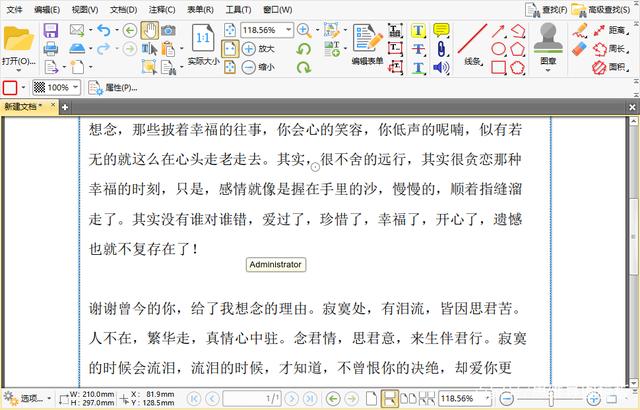Toggle Continuous page layout in status bar
The width and height of the screenshot is (640, 410).
pyautogui.click(x=389, y=398)
